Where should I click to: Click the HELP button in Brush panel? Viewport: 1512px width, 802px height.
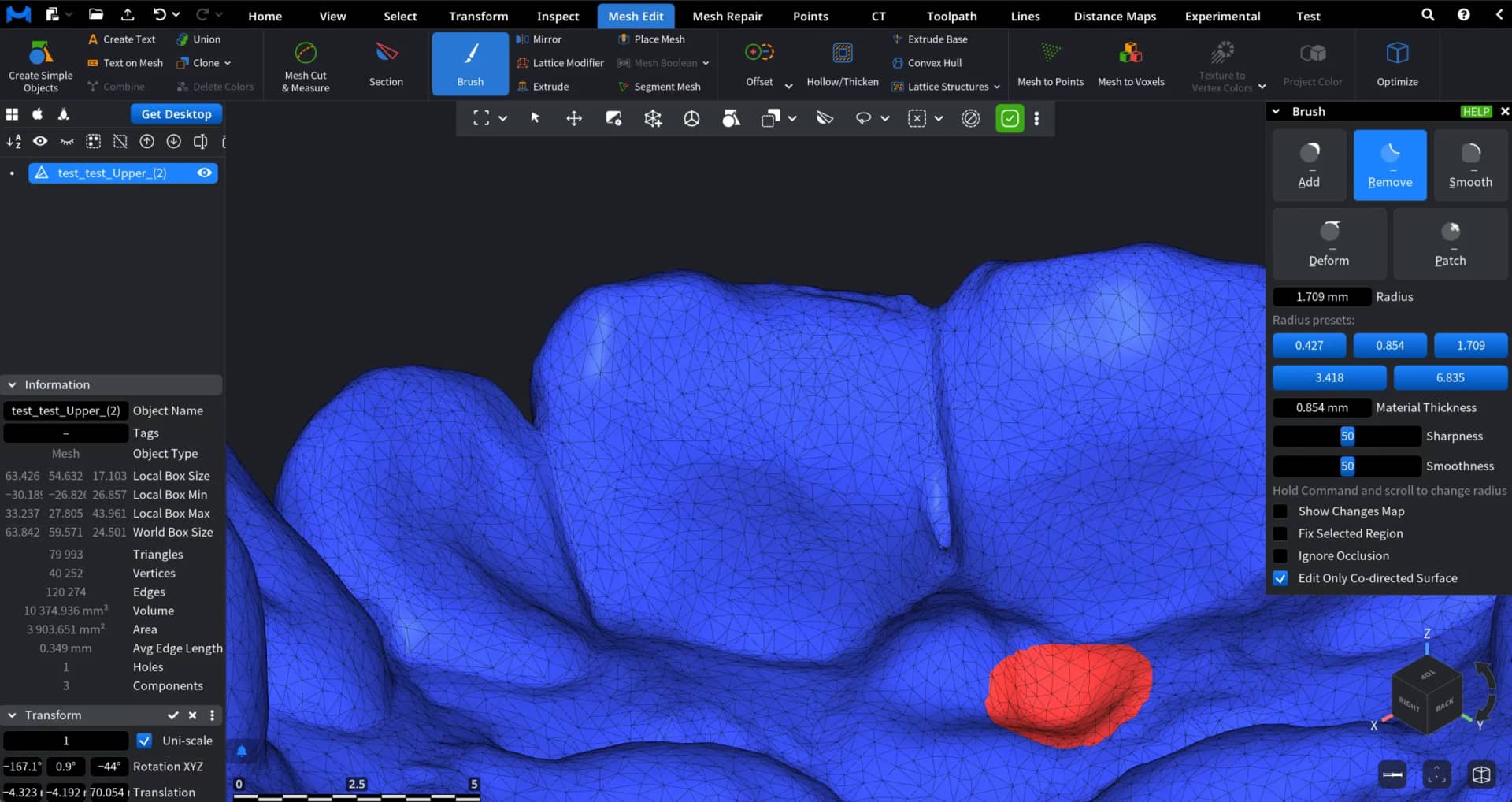(x=1476, y=112)
